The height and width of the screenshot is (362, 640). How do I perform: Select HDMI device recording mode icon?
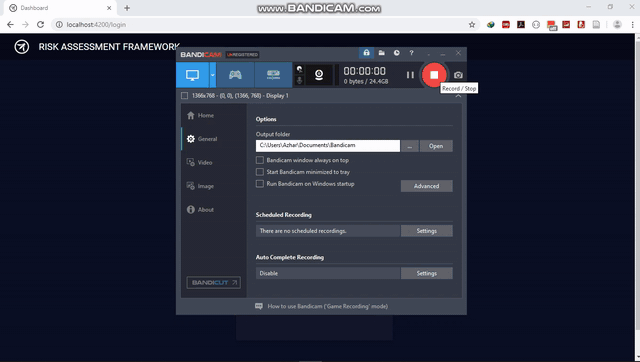click(x=273, y=75)
